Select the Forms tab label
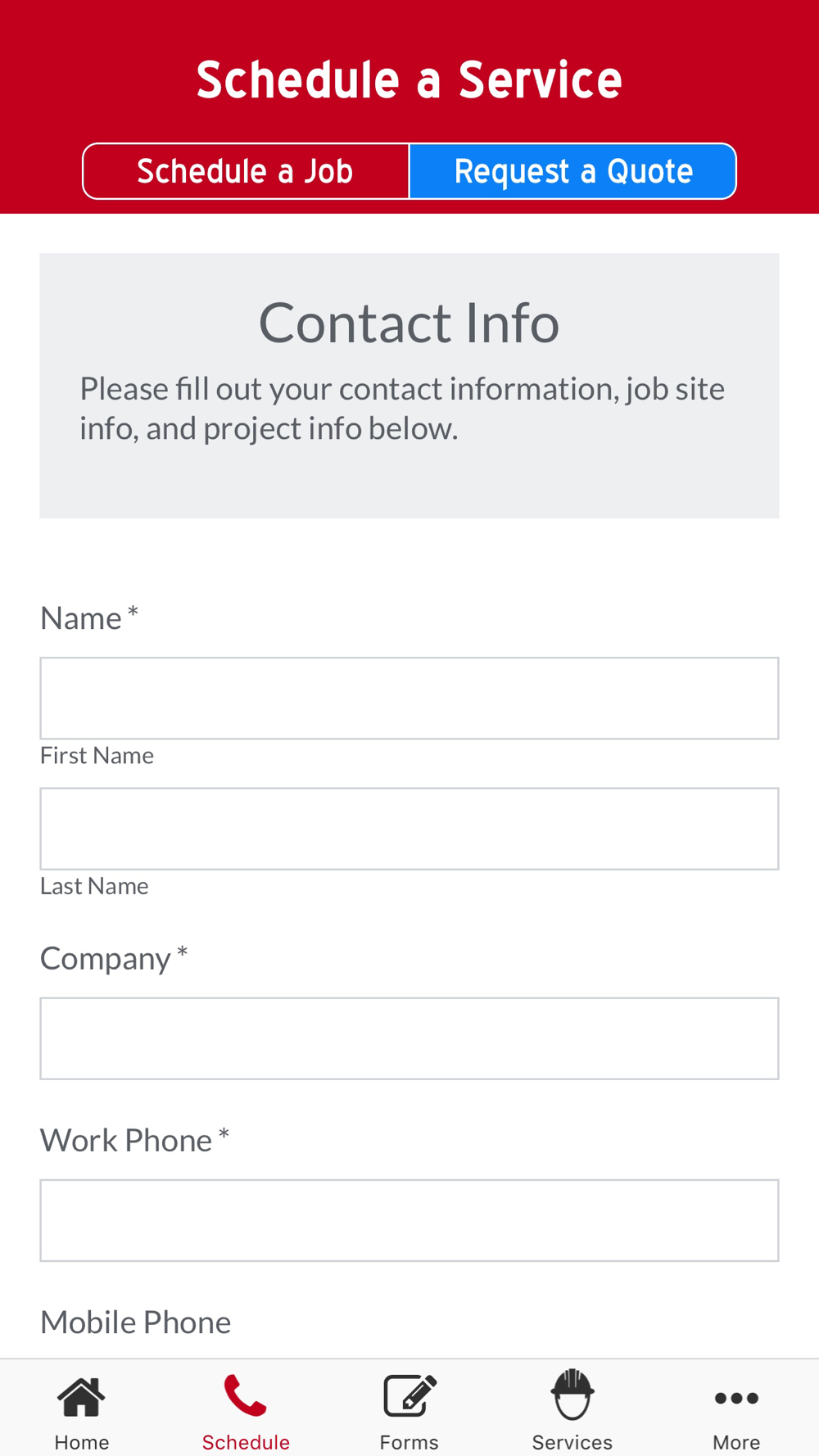Screen dimensions: 819x1456 tap(409, 1442)
